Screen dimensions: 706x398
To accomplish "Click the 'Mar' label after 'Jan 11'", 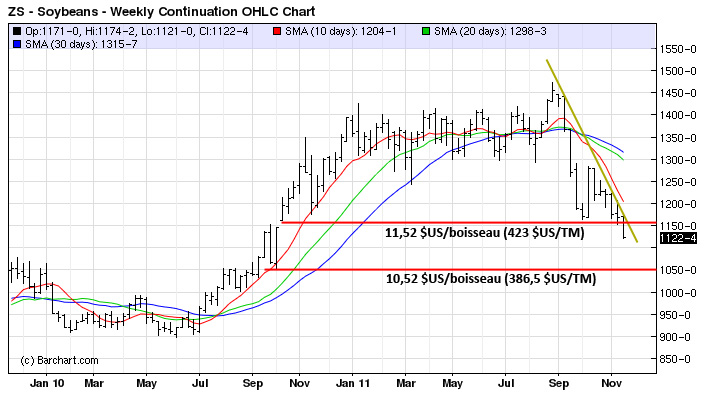I will click(x=406, y=384).
